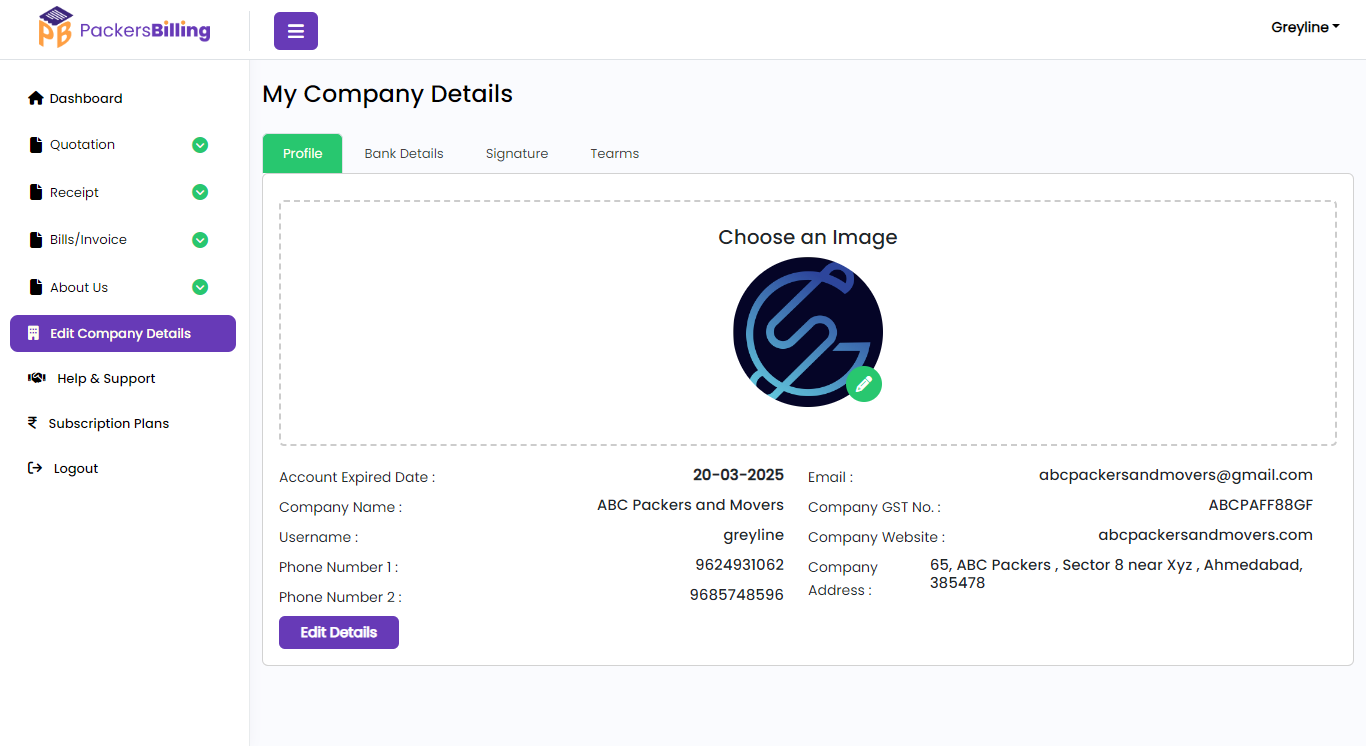This screenshot has height=746, width=1366.
Task: Click the Logout arrow icon
Action: [35, 468]
